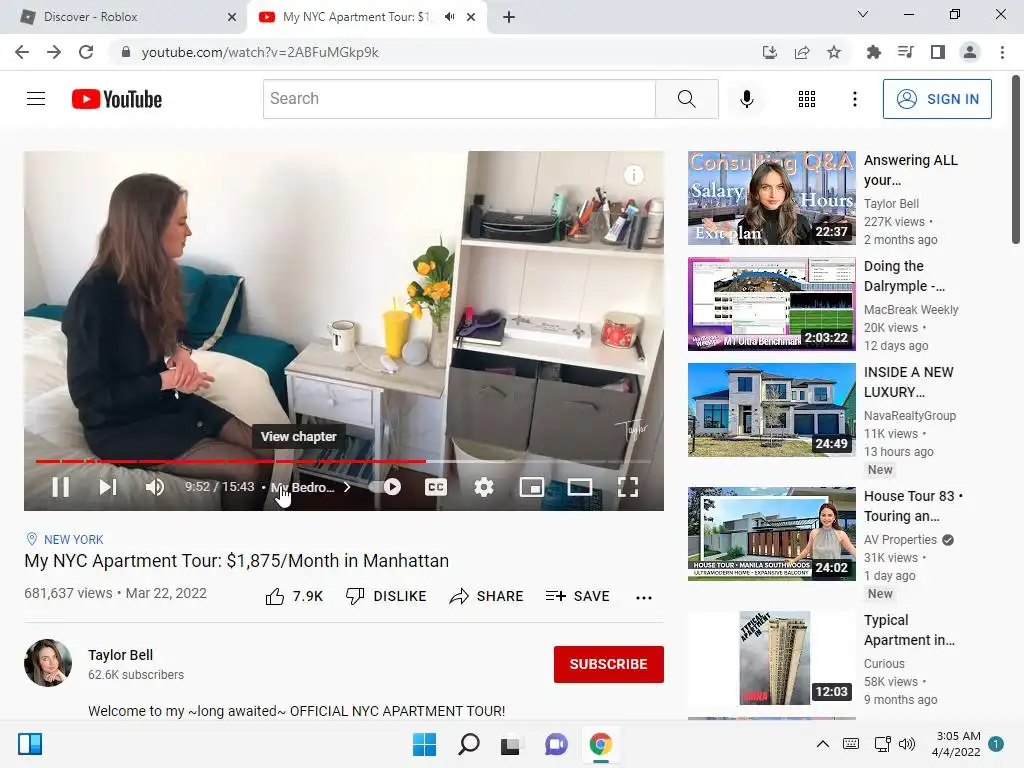Open the AV Properties channel name
Screen dimensions: 1024x768
click(901, 539)
